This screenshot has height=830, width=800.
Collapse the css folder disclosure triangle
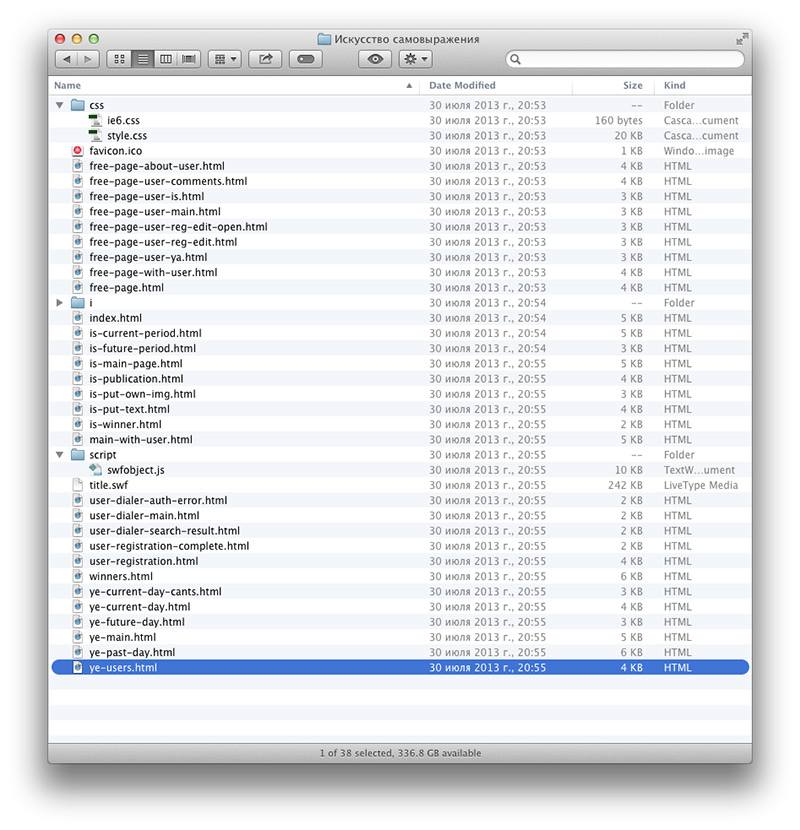pyautogui.click(x=60, y=105)
